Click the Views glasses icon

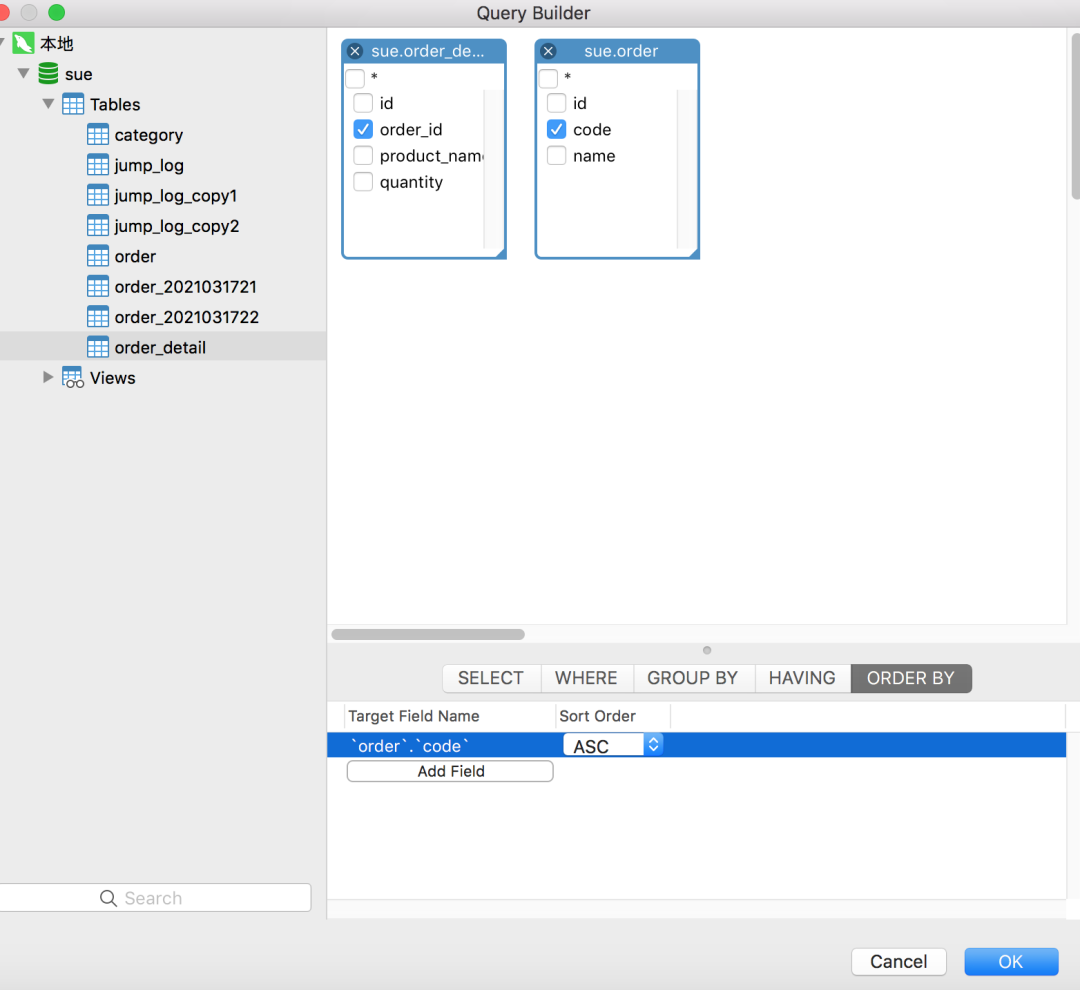(73, 378)
